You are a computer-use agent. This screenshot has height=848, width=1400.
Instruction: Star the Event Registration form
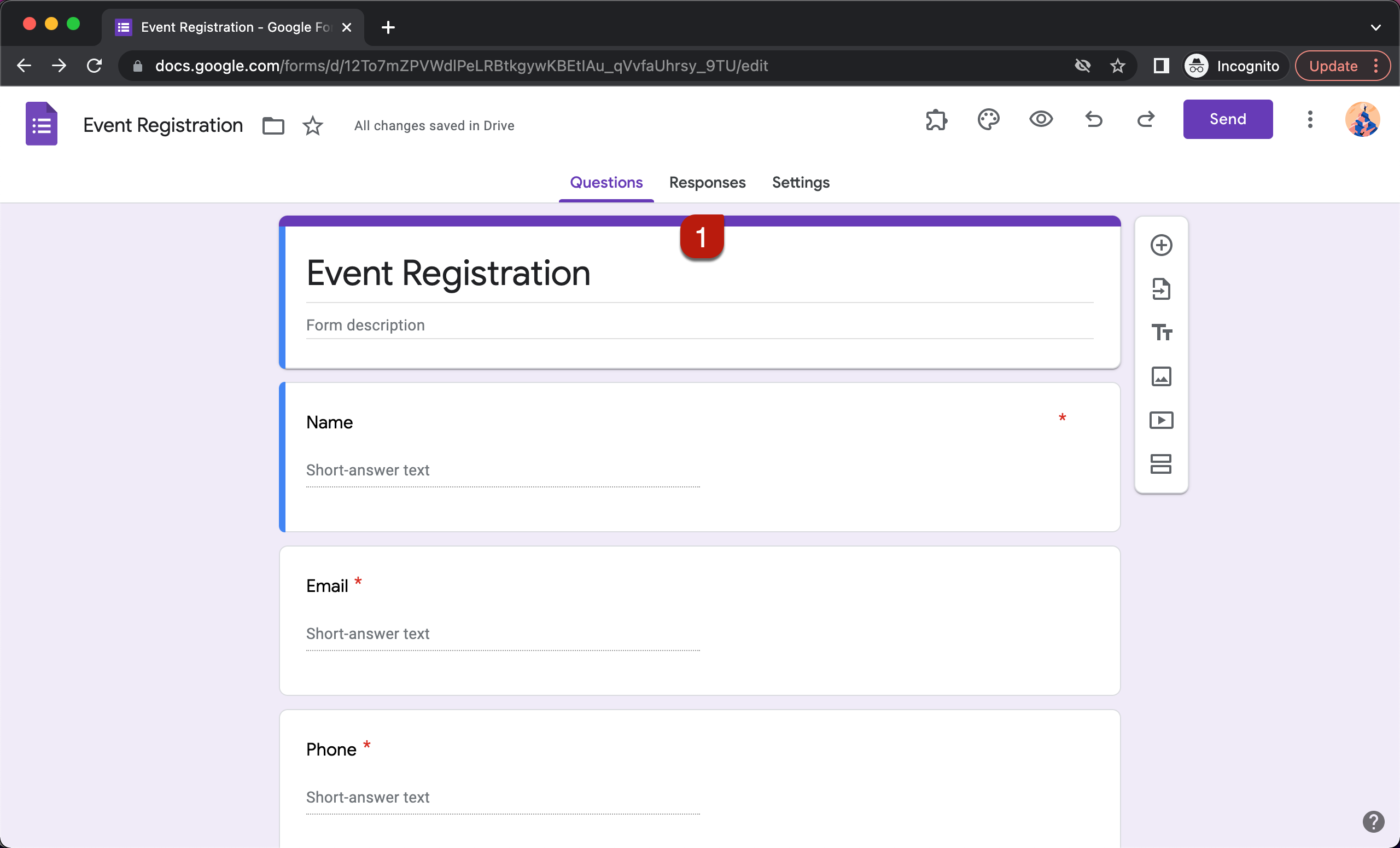313,126
